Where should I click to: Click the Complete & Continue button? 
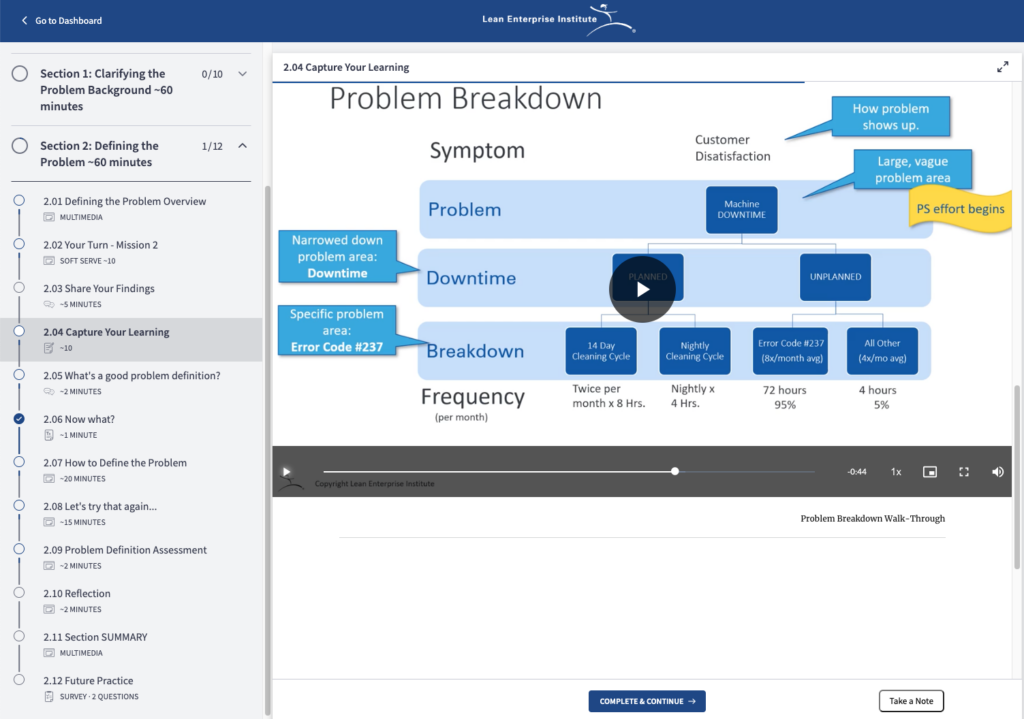coord(646,701)
